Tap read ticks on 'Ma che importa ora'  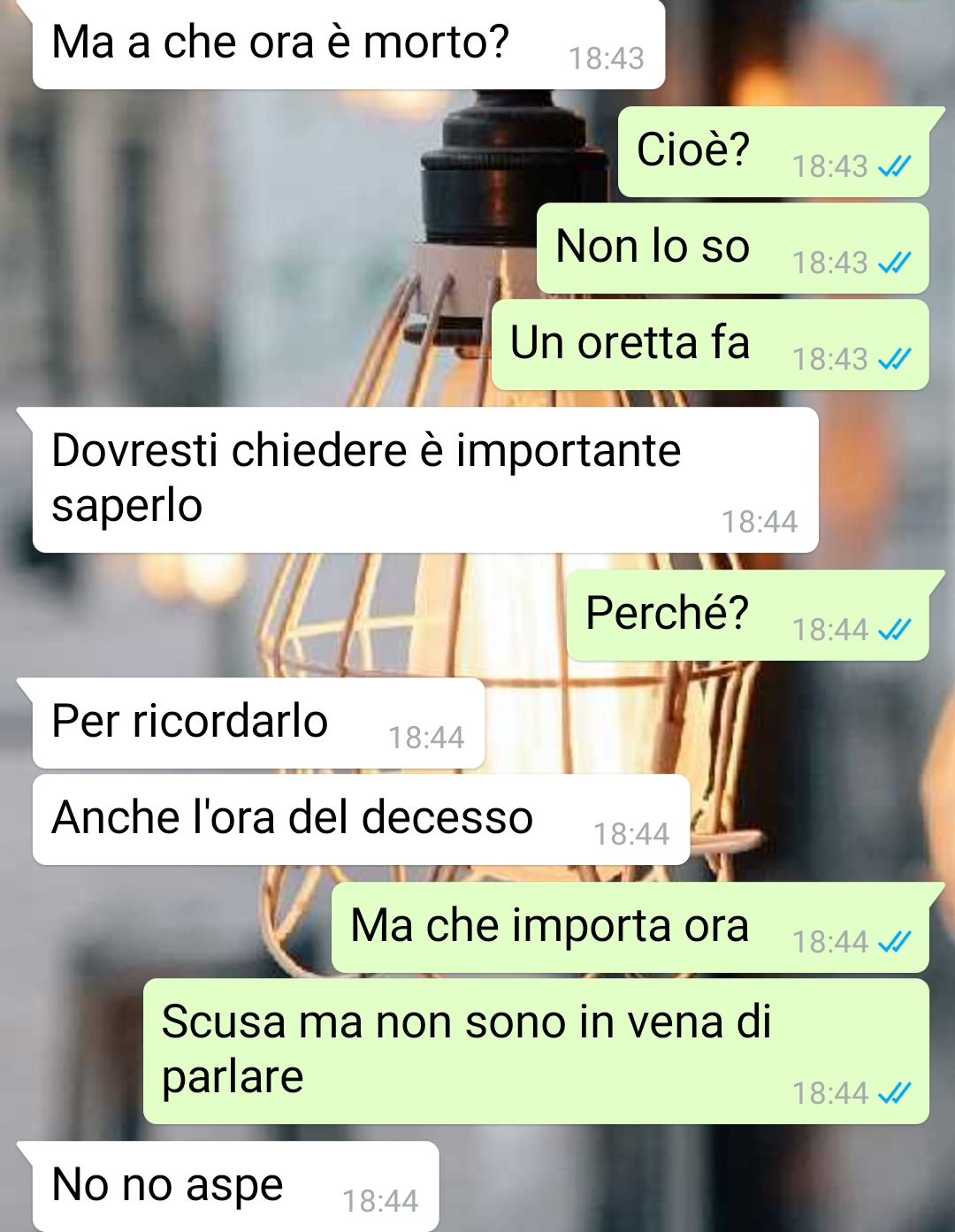(x=894, y=942)
